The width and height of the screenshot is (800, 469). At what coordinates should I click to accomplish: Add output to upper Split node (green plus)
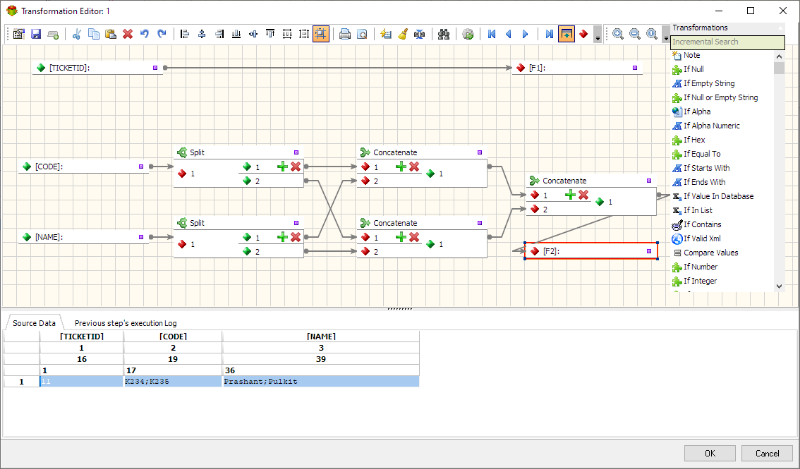coord(282,166)
